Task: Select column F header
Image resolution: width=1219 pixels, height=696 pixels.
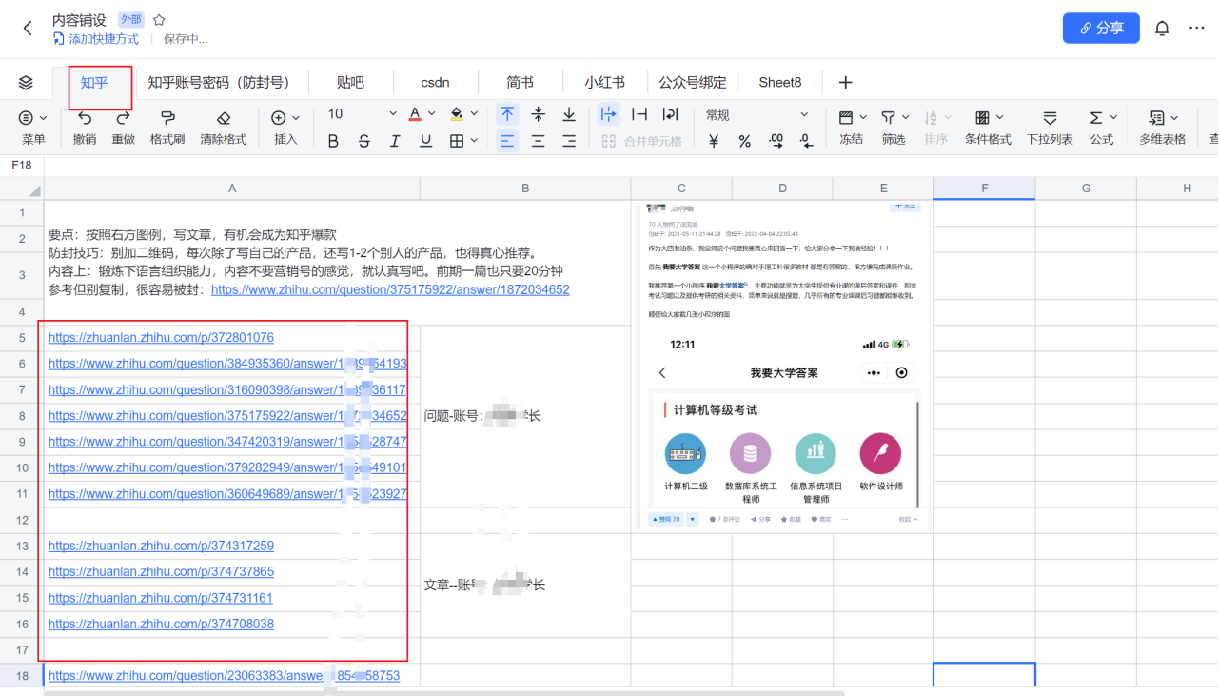Action: coord(984,188)
